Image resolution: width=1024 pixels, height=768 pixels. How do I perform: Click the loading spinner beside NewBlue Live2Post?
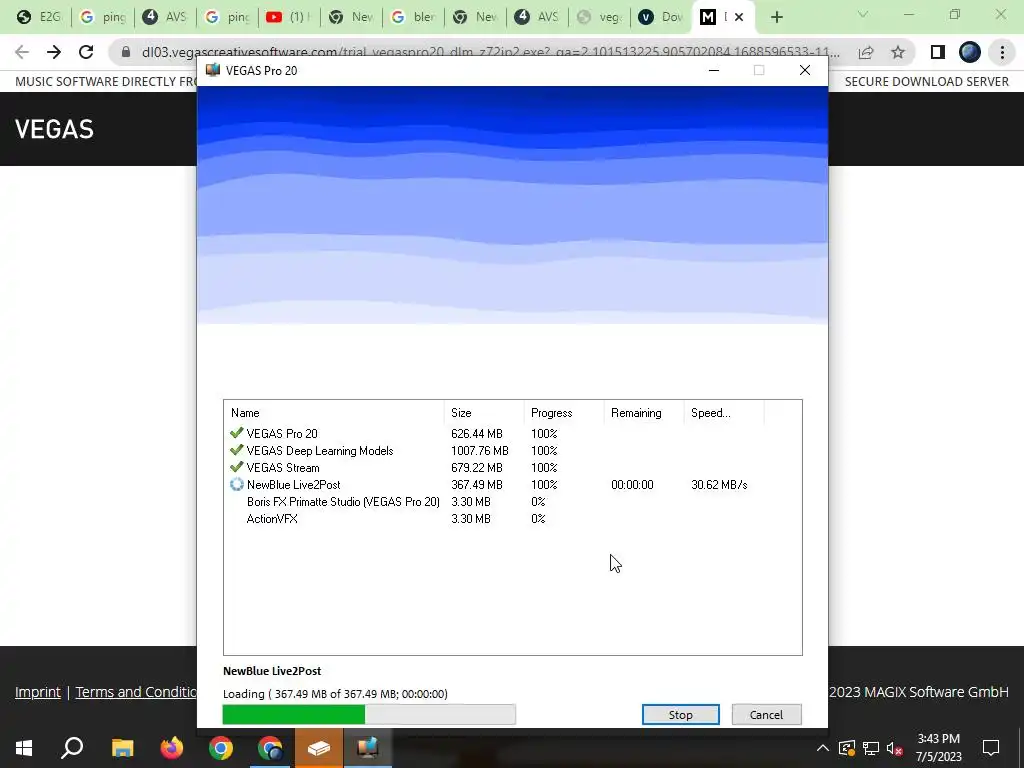[x=236, y=485]
